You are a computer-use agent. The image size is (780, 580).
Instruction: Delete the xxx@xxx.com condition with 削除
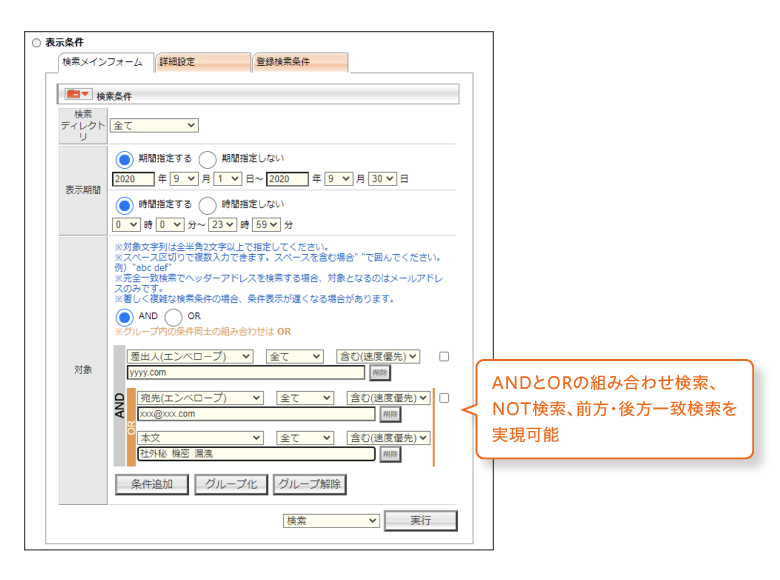(390, 414)
